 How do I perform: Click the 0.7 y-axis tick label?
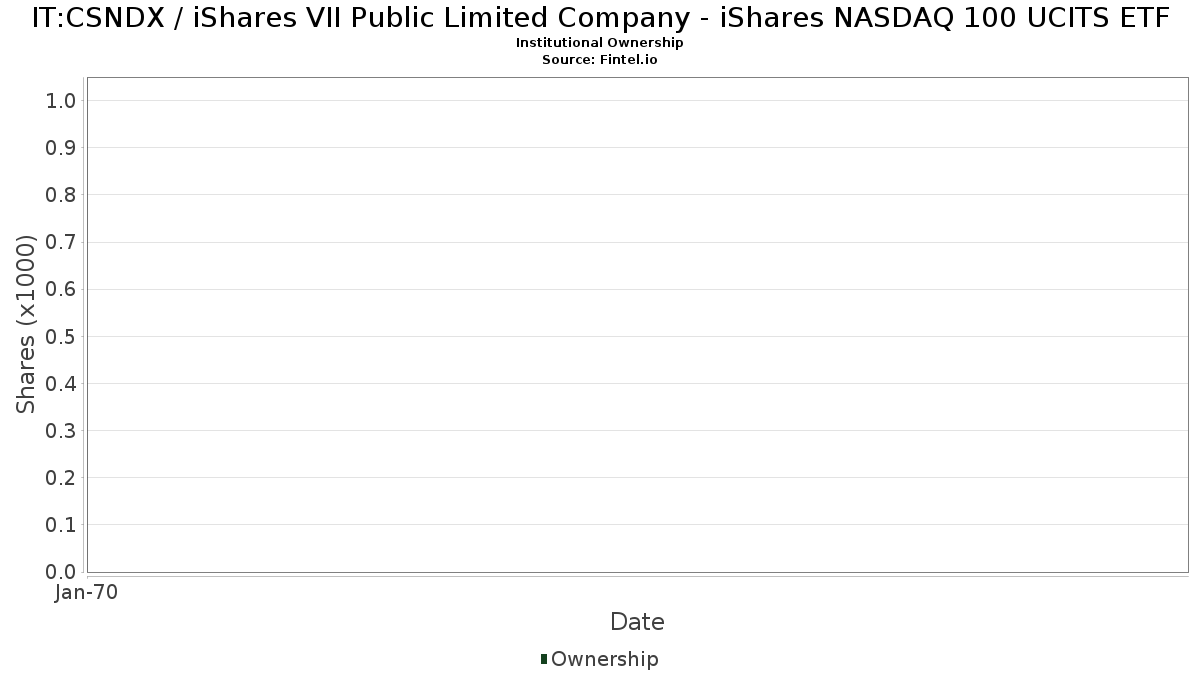[61, 242]
